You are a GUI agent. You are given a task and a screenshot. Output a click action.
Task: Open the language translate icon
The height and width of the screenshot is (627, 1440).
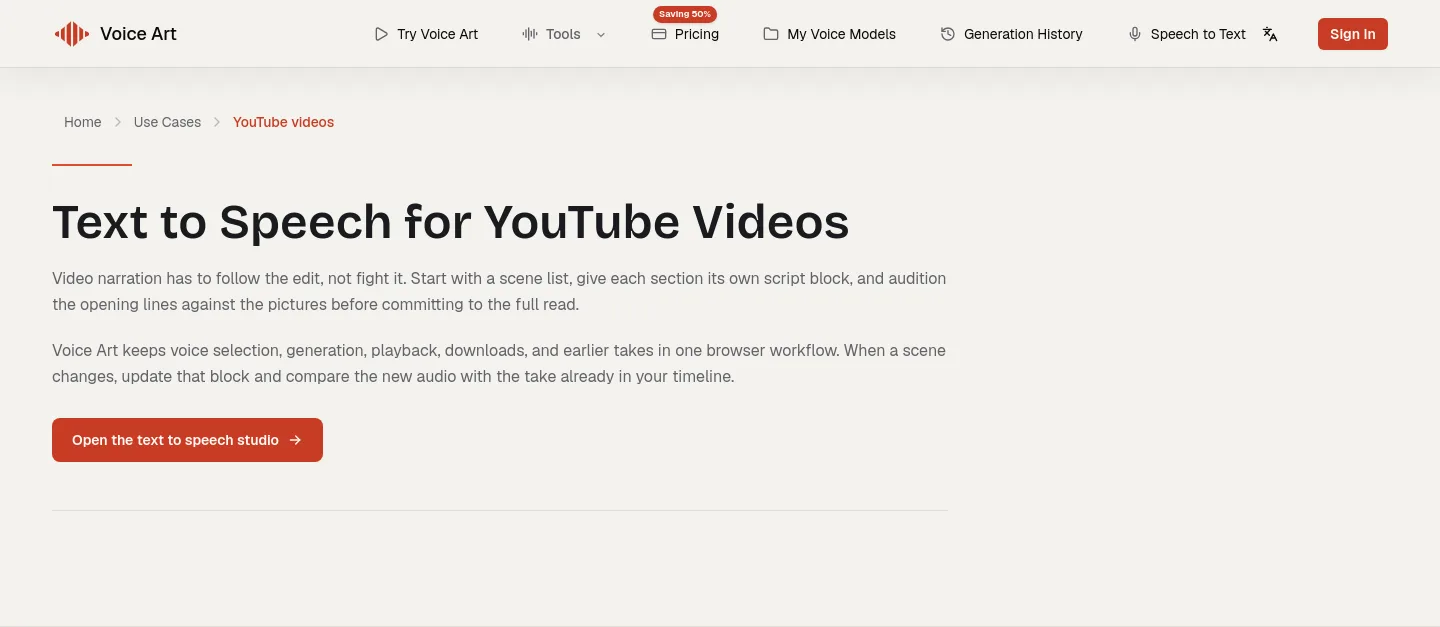coord(1270,34)
